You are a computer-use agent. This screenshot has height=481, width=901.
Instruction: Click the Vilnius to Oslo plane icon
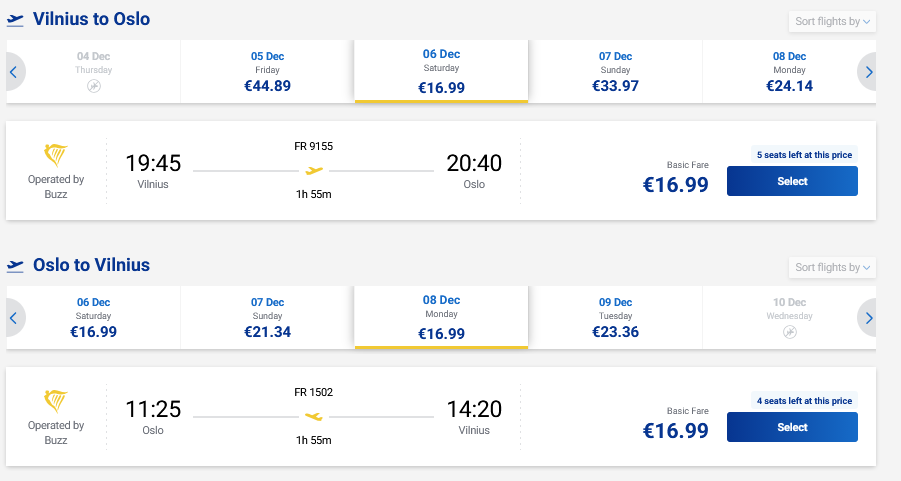15,20
